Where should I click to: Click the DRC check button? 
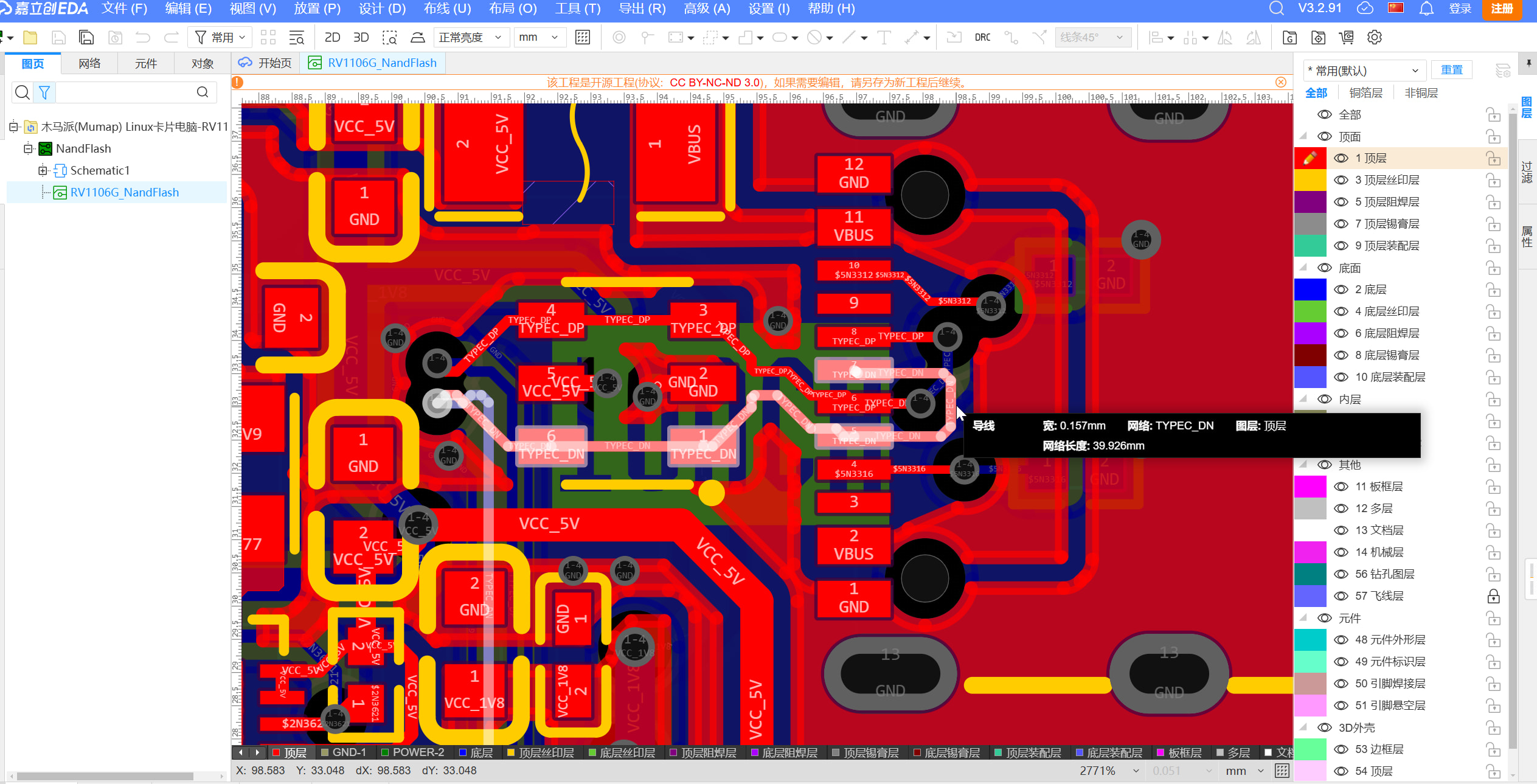982,38
